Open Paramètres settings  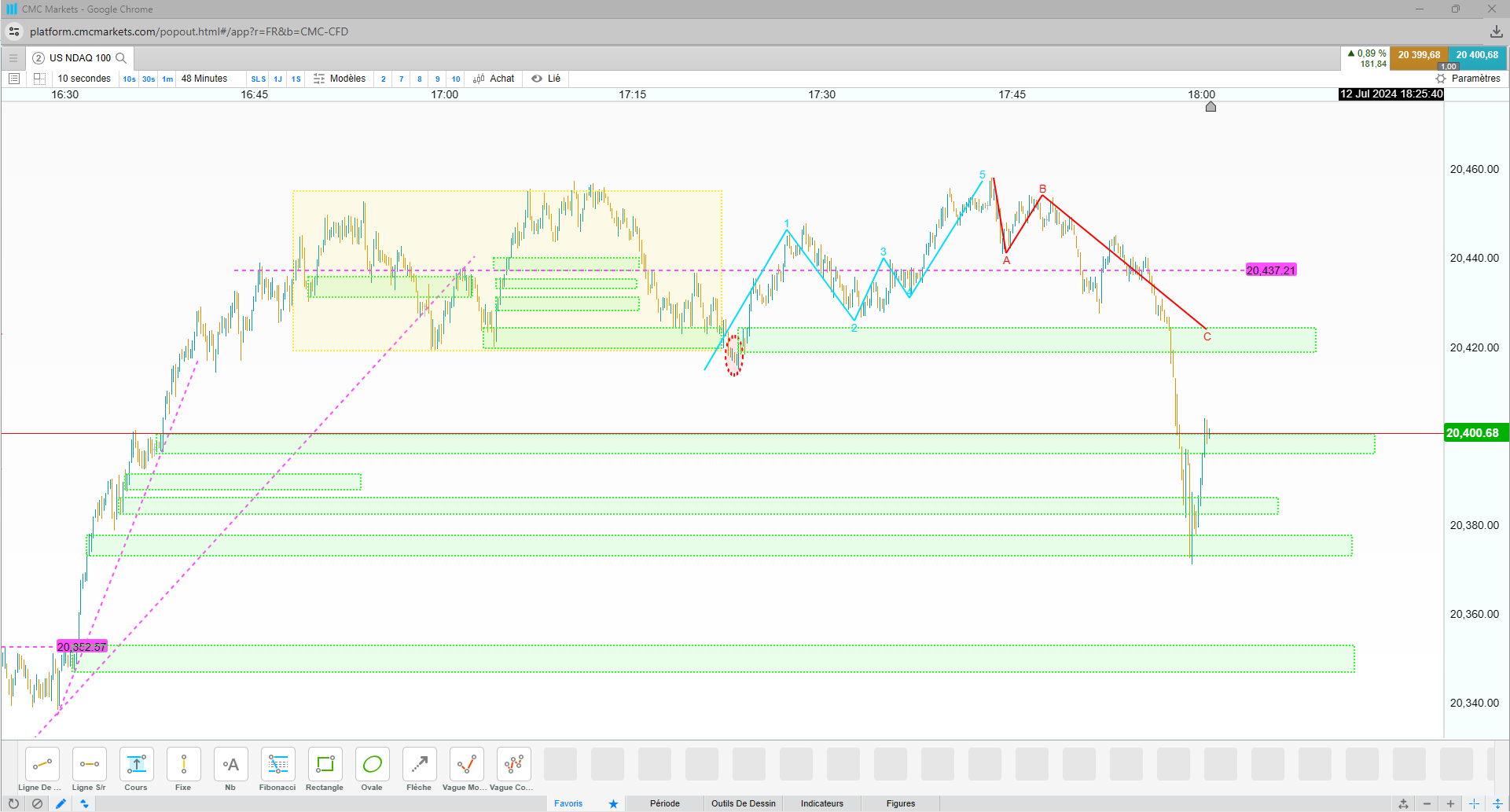1468,79
